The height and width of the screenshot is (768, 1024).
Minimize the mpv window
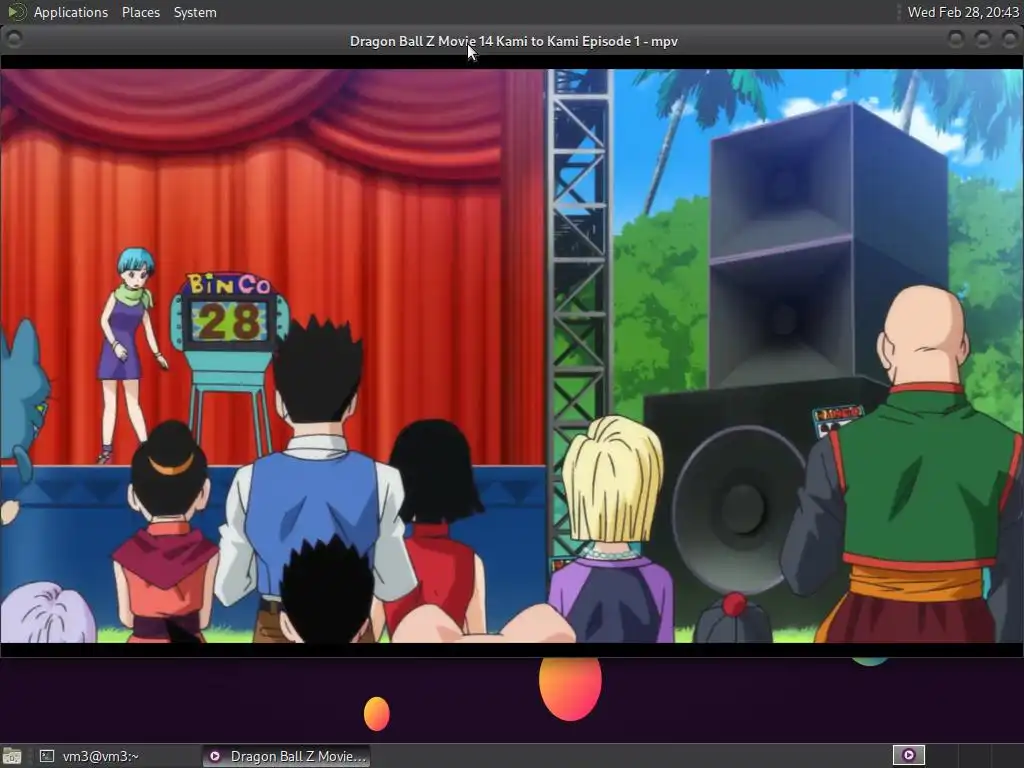[x=956, y=39]
